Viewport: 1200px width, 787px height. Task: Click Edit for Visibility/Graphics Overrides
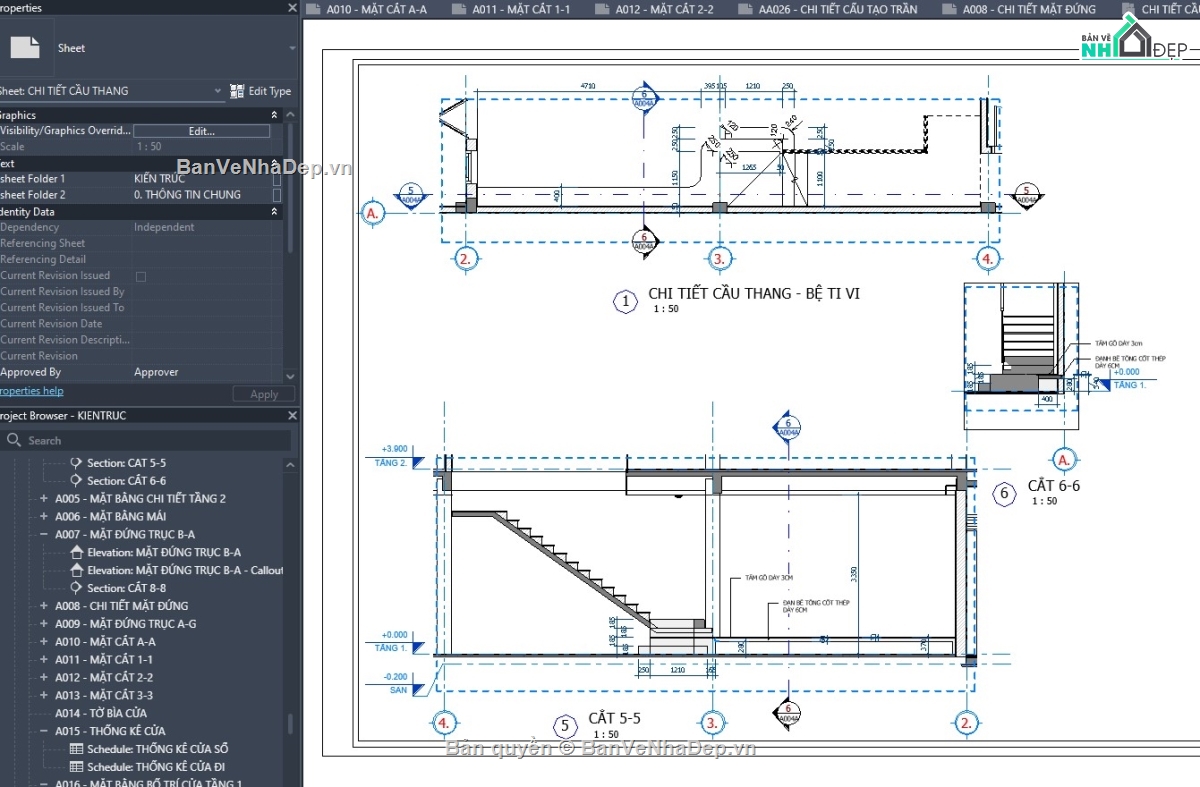click(201, 131)
